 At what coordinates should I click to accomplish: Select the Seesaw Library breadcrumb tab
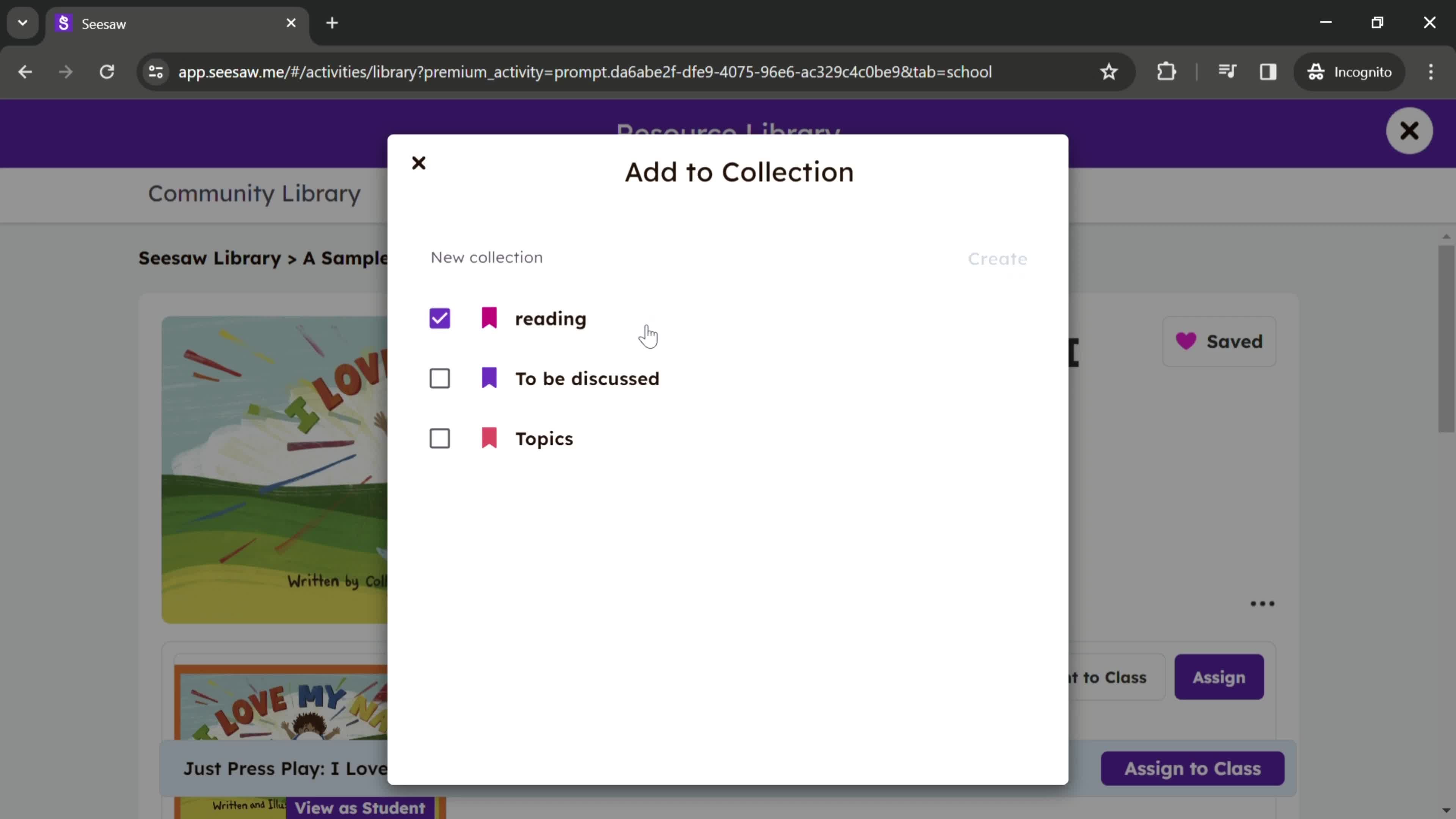coord(209,258)
